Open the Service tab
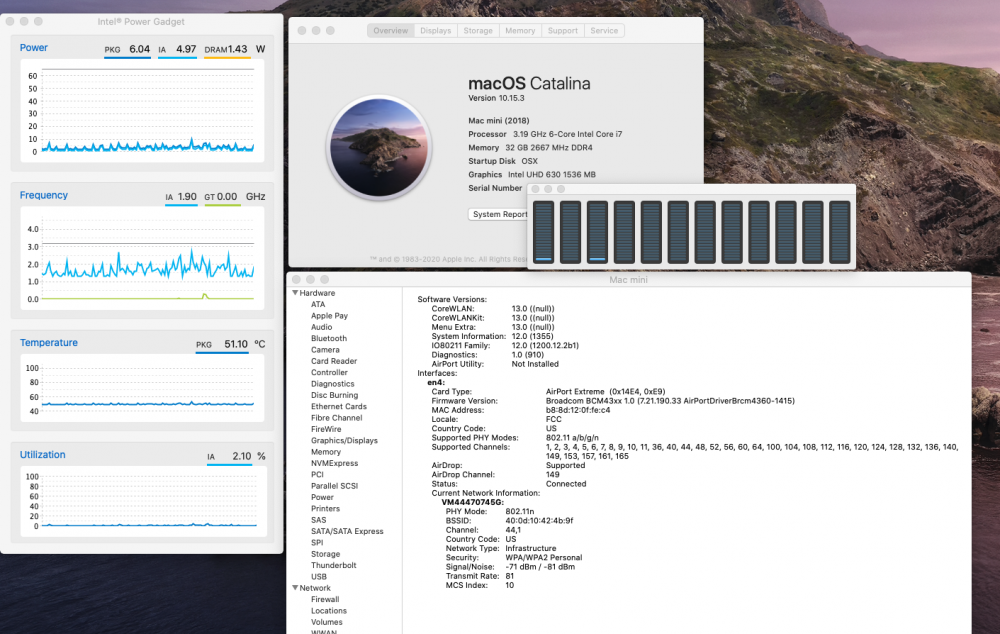This screenshot has width=1000, height=634. coord(604,31)
